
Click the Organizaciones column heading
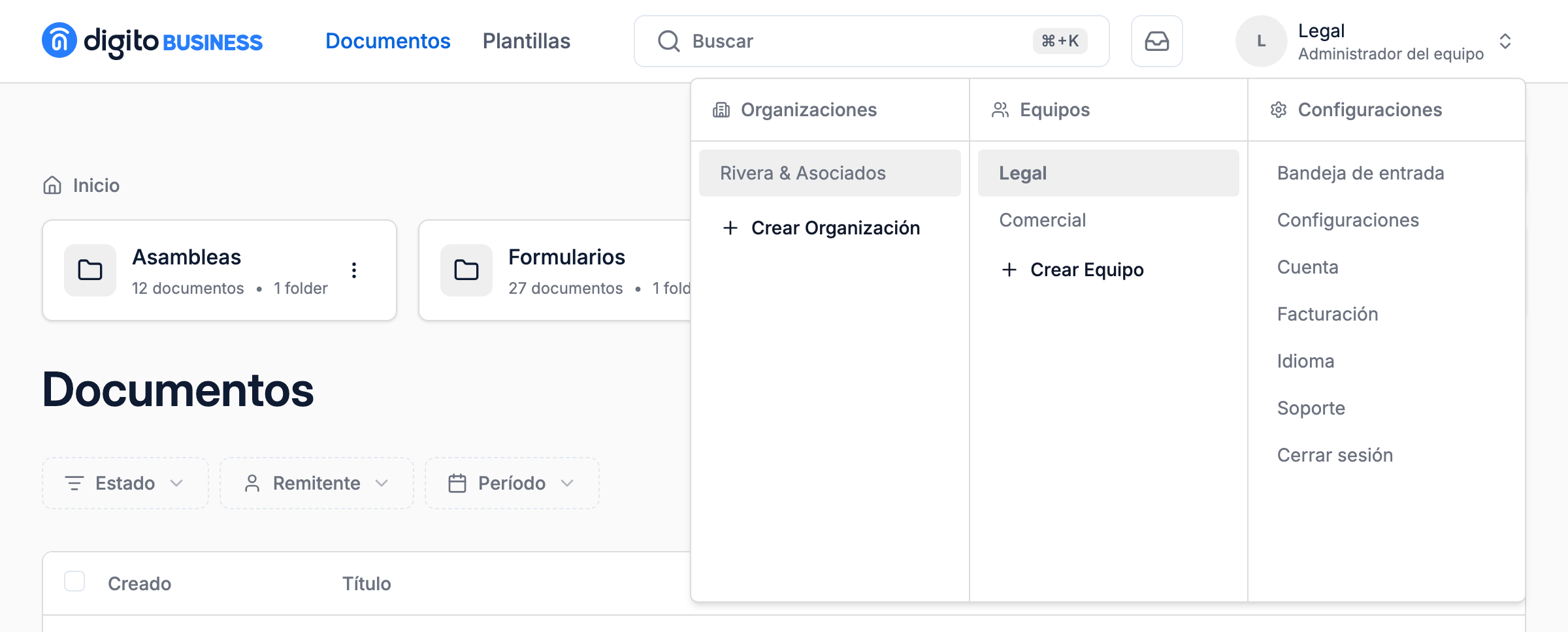click(809, 110)
